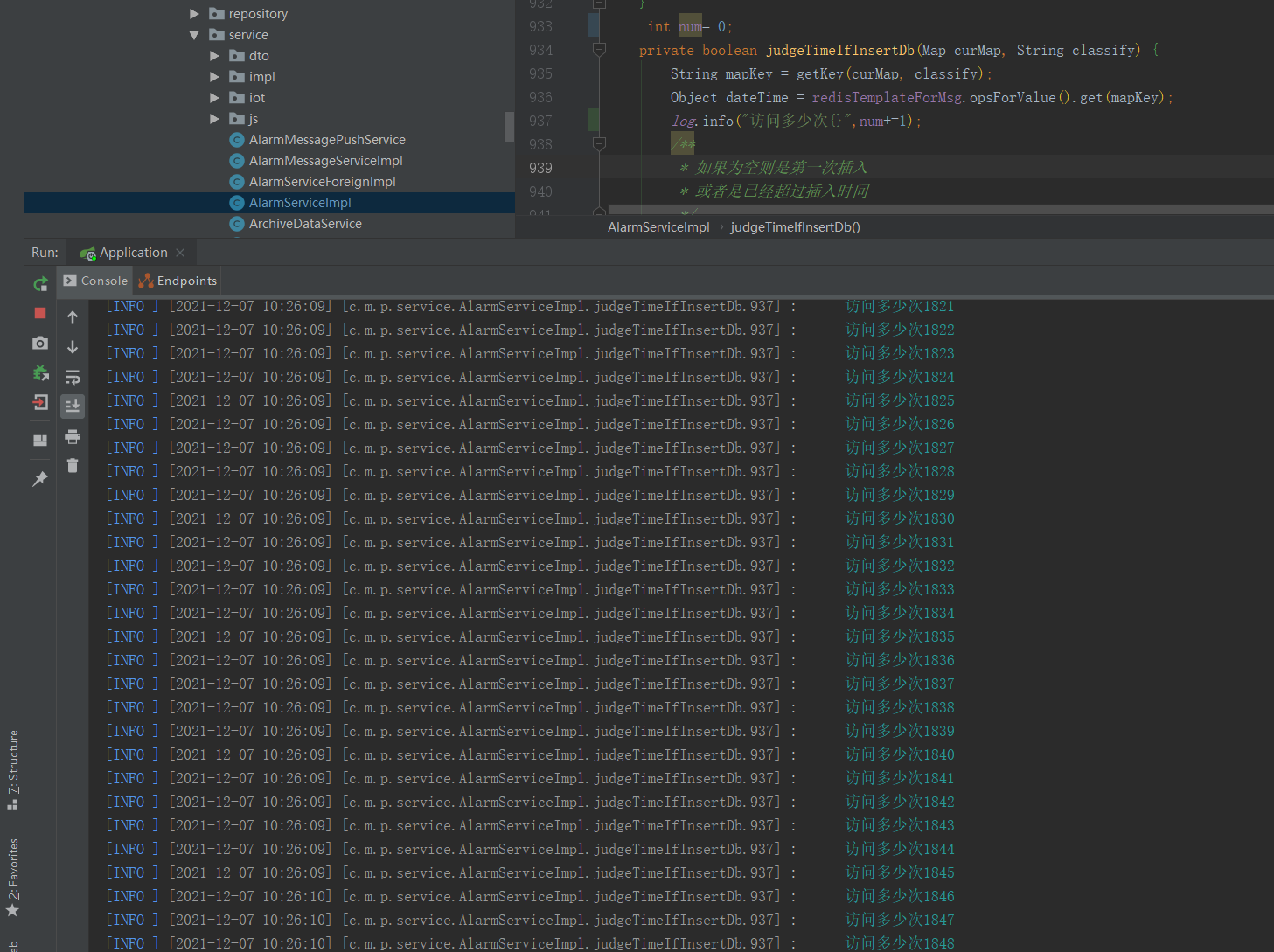Toggle Use Soft Wraps in the console
Viewport: 1274px width, 952px height.
[x=73, y=377]
